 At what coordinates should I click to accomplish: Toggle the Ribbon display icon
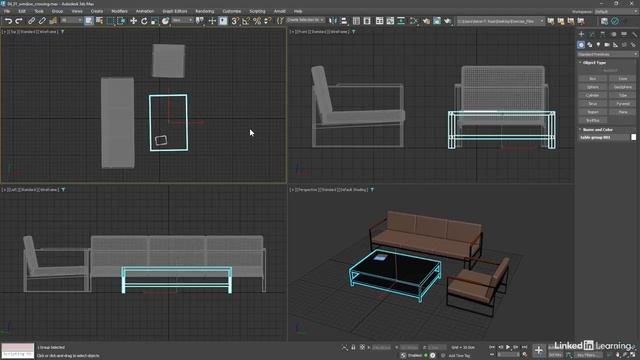[380, 20]
